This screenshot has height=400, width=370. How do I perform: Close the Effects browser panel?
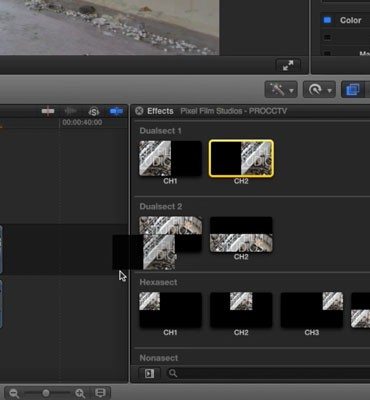click(x=139, y=111)
